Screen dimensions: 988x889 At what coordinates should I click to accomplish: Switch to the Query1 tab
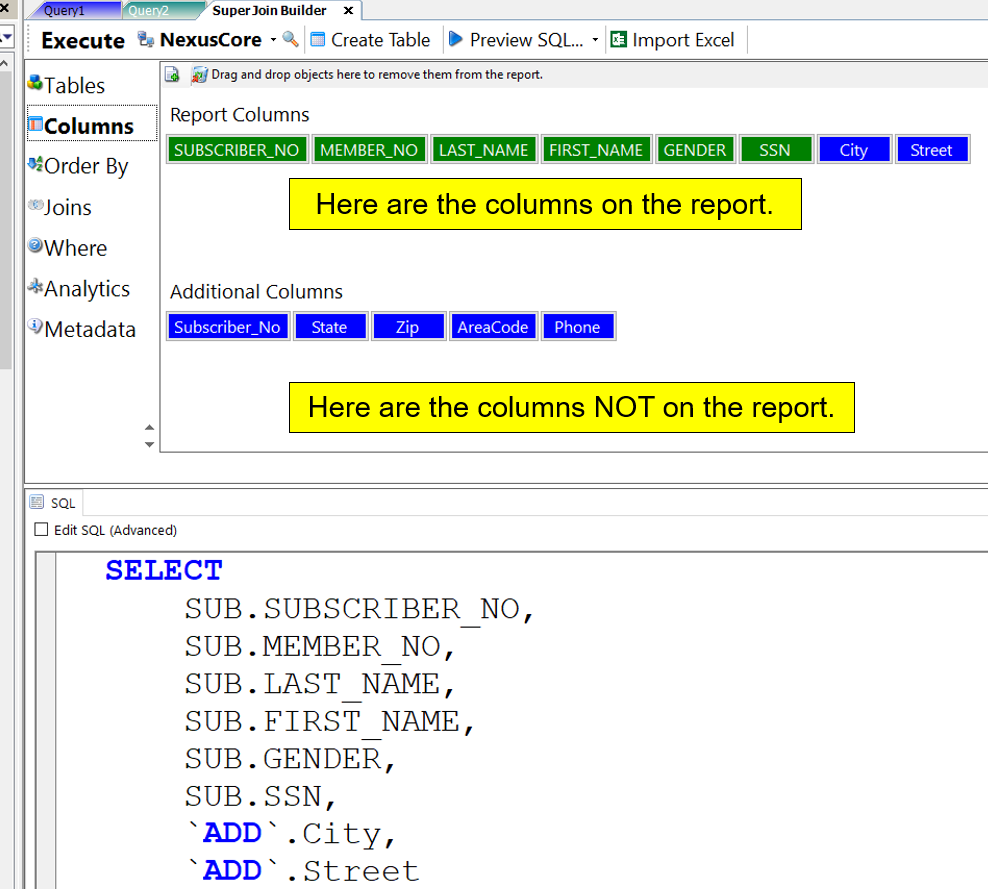click(63, 11)
